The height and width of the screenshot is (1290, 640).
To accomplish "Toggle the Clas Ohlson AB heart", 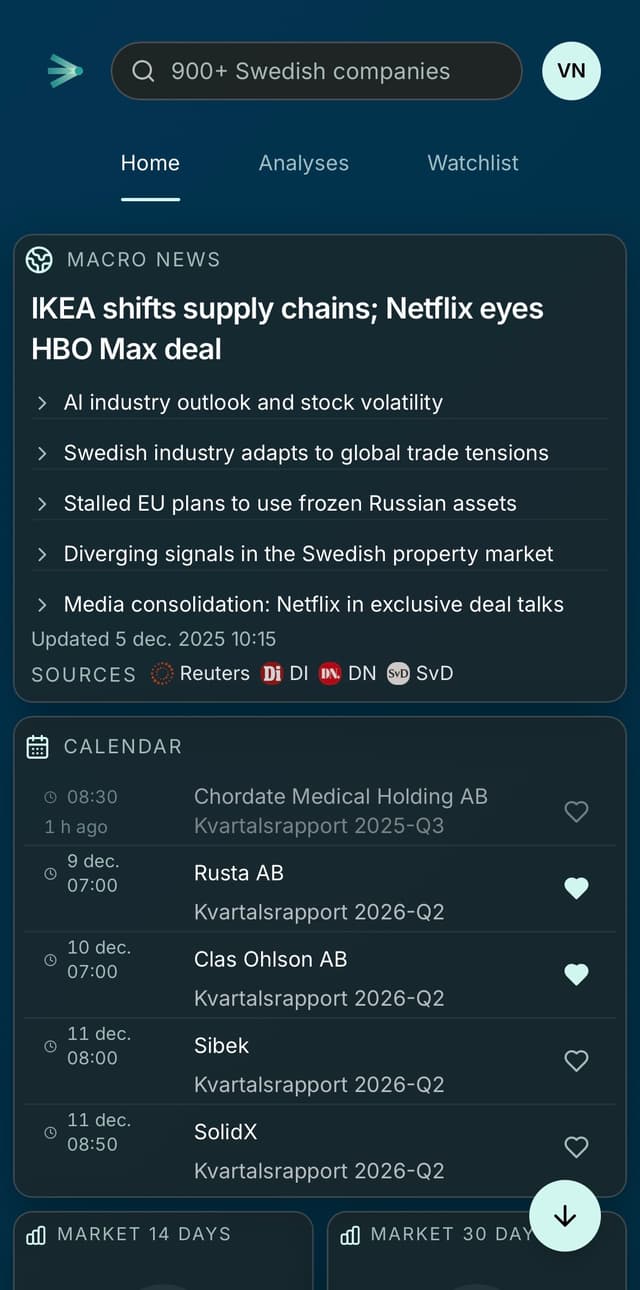I will point(576,974).
